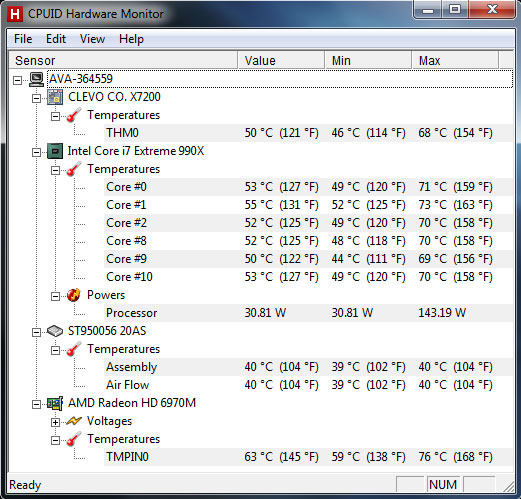
Task: Click the 63 °C (145 °F) TMPIN0 value
Action: (x=281, y=457)
